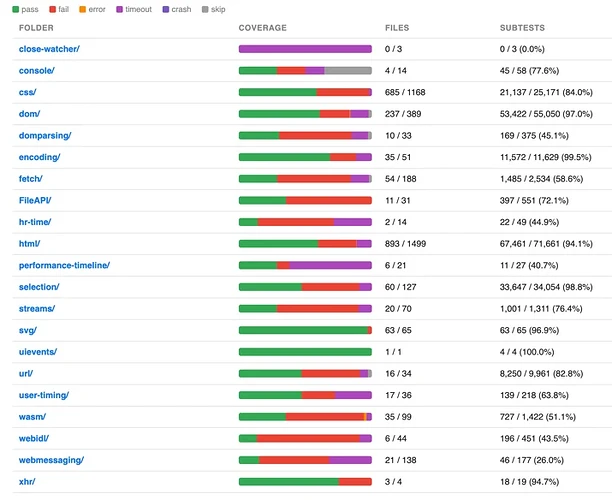Viewport: 612px width, 500px height.
Task: Select the webmessaging/ folder link
Action: click(x=52, y=460)
